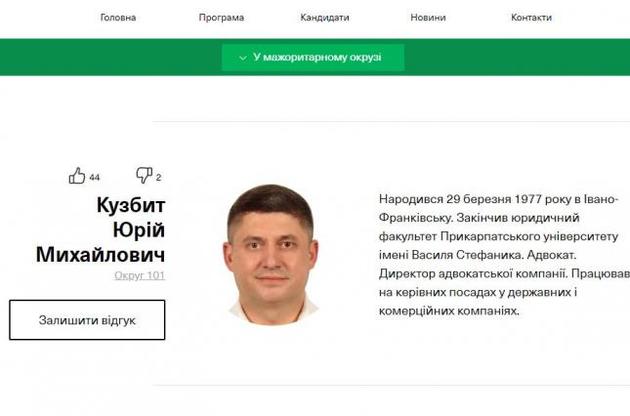Viewport: 630px width, 416px height.
Task: Click the 'Залишити відгук' button
Action: tap(87, 320)
